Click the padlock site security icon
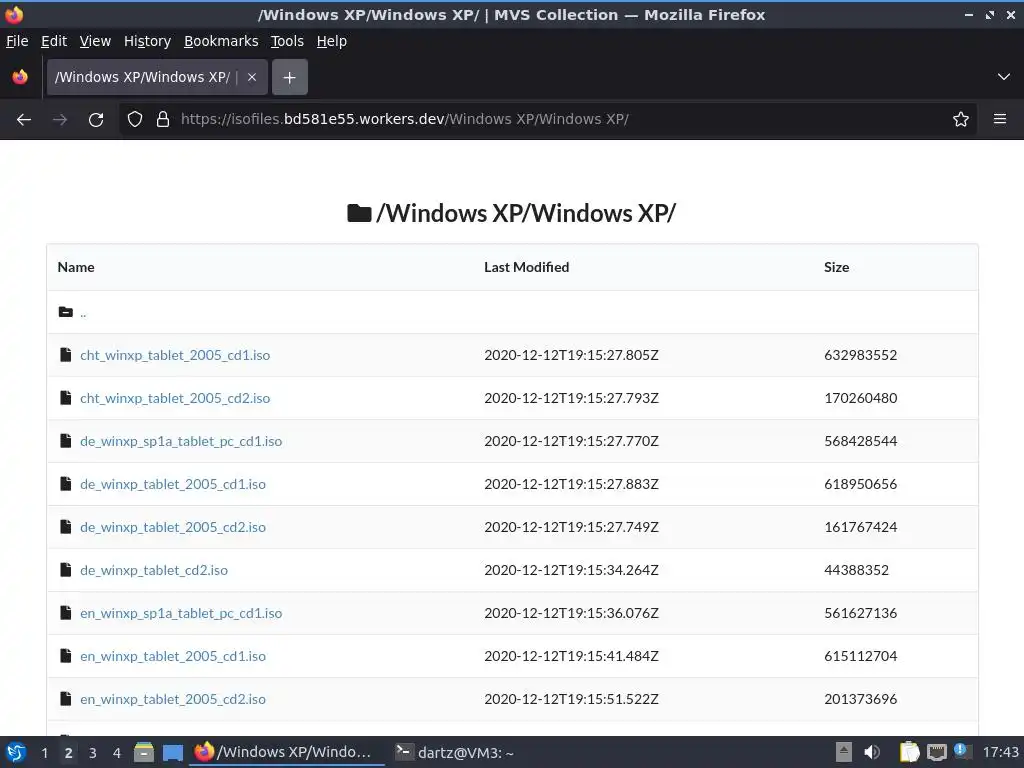Screen dimensions: 1024x768 click(163, 120)
